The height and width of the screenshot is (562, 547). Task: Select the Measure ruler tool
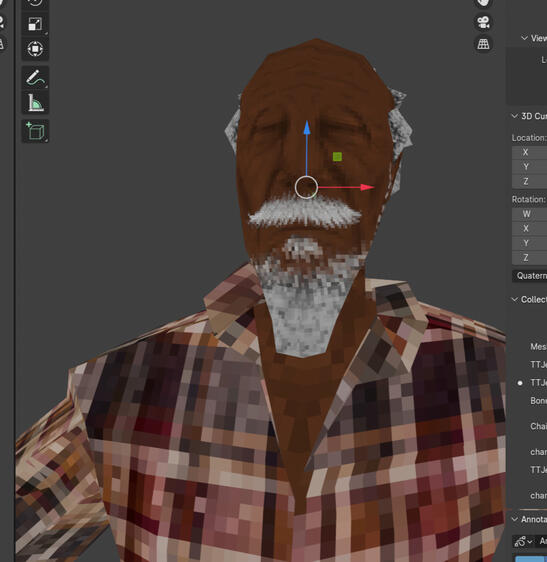pos(35,103)
